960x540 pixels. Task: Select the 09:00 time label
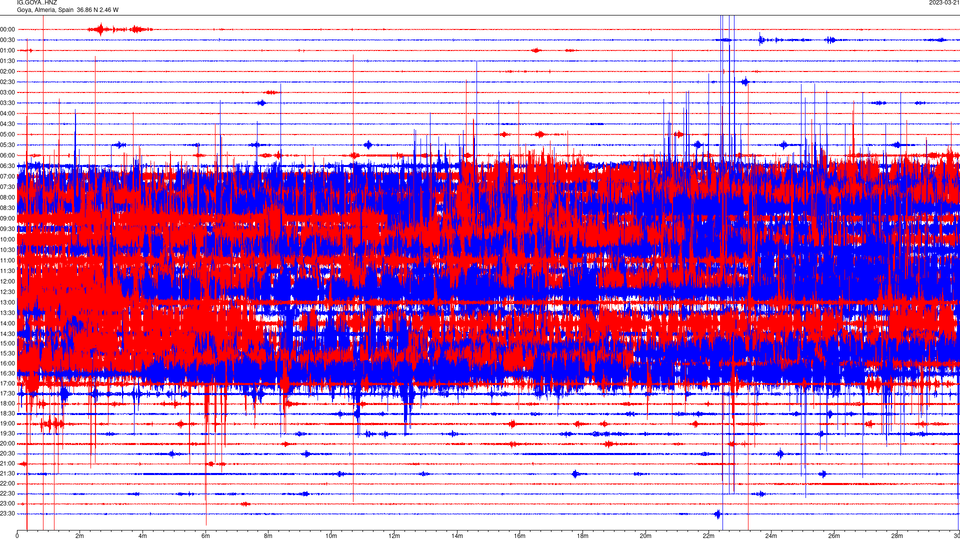click(x=8, y=219)
